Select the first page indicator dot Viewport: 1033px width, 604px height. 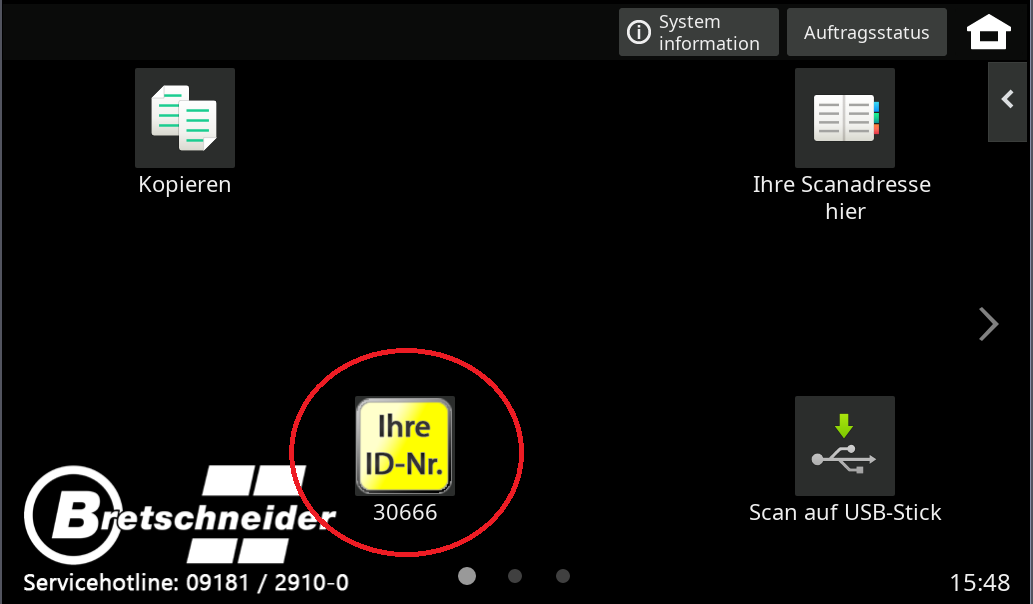(467, 576)
